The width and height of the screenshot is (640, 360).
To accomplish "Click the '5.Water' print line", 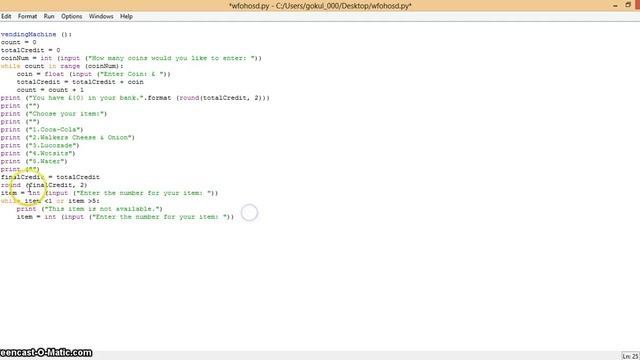I will (x=34, y=162).
